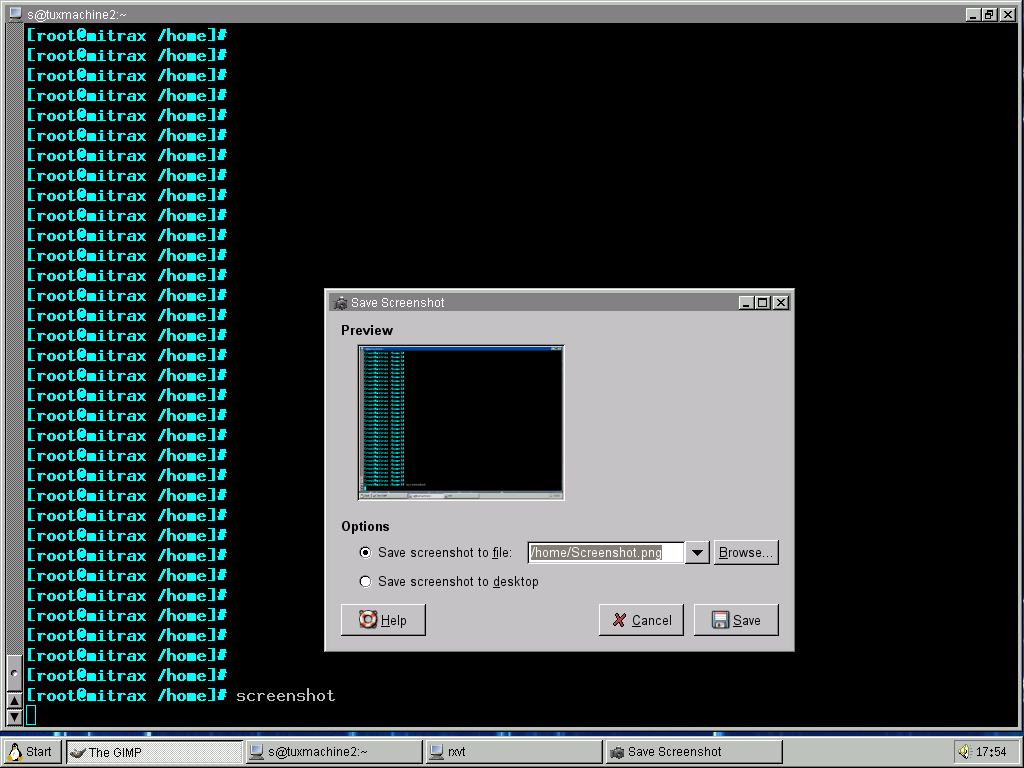Open the Start menu

[x=31, y=752]
